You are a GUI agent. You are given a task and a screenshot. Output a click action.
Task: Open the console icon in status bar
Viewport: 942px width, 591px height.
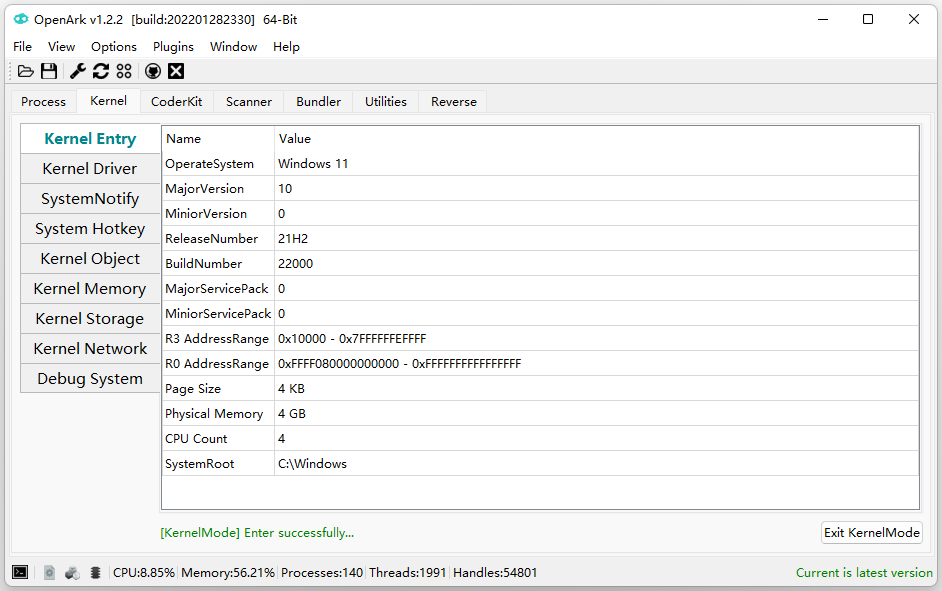pyautogui.click(x=20, y=572)
